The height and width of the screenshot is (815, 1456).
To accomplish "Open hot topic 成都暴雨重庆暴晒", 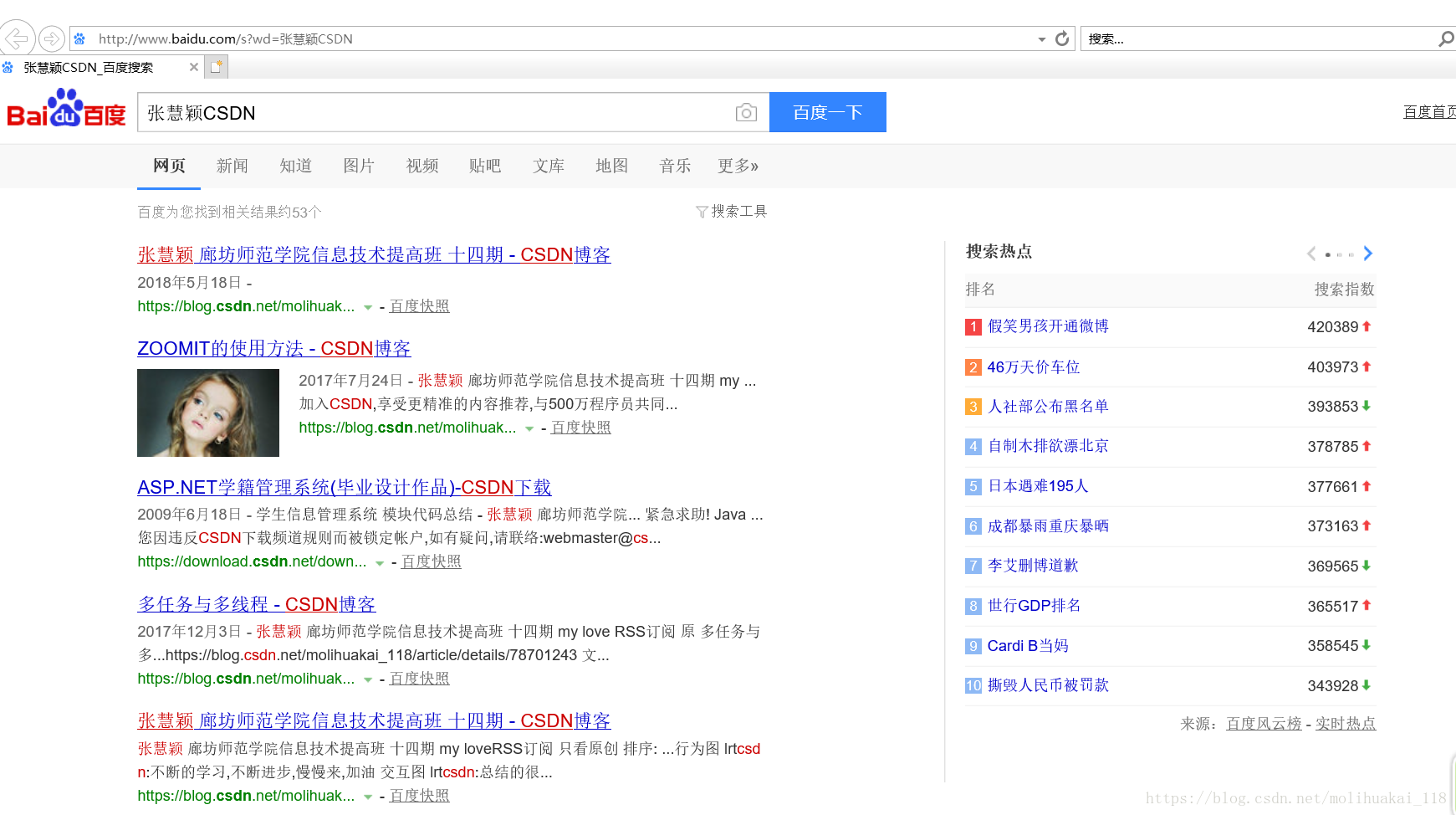I will [1048, 526].
